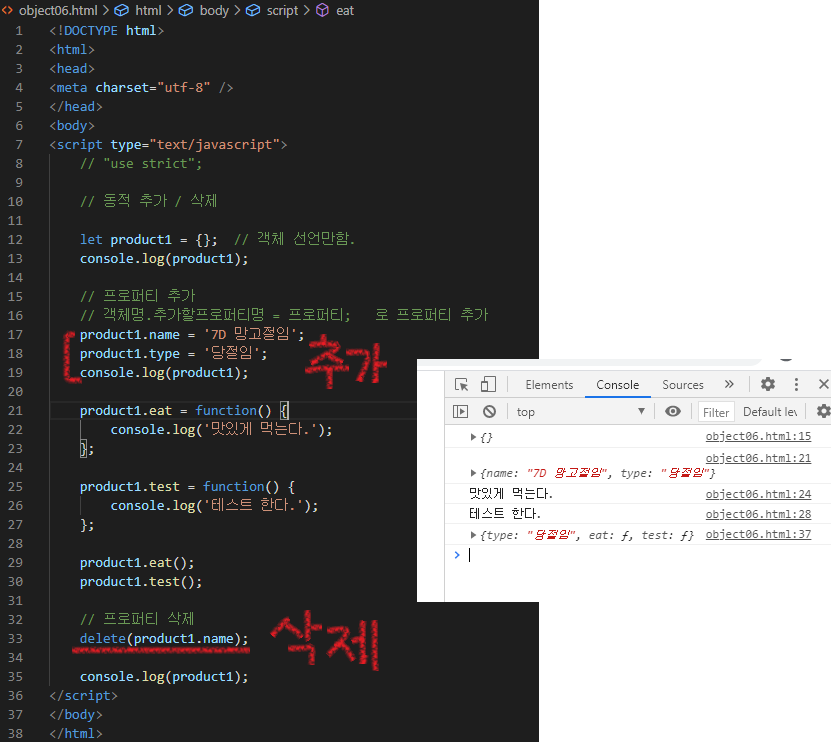831x742 pixels.
Task: Click the 'product1.type' assignment line
Action: (173, 354)
